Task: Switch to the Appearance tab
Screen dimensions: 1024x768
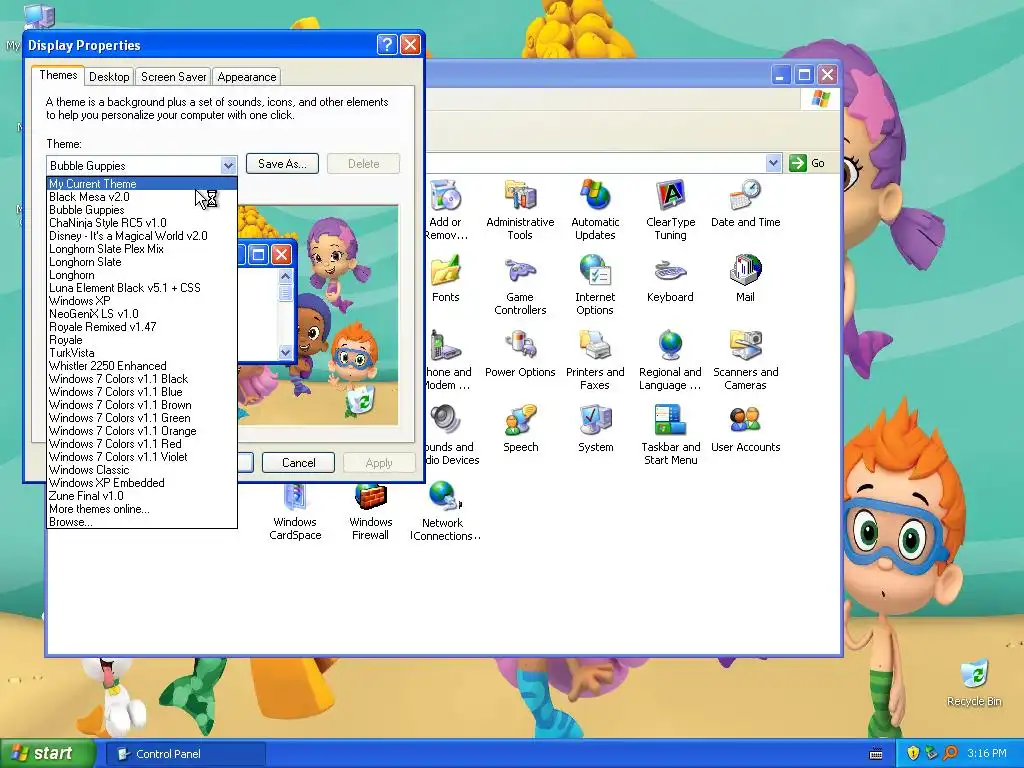Action: 247,76
